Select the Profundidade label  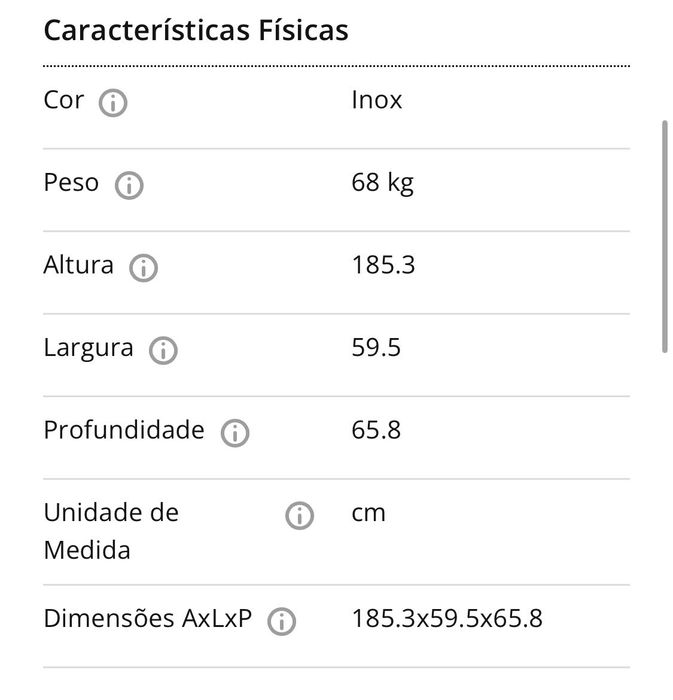coord(123,430)
